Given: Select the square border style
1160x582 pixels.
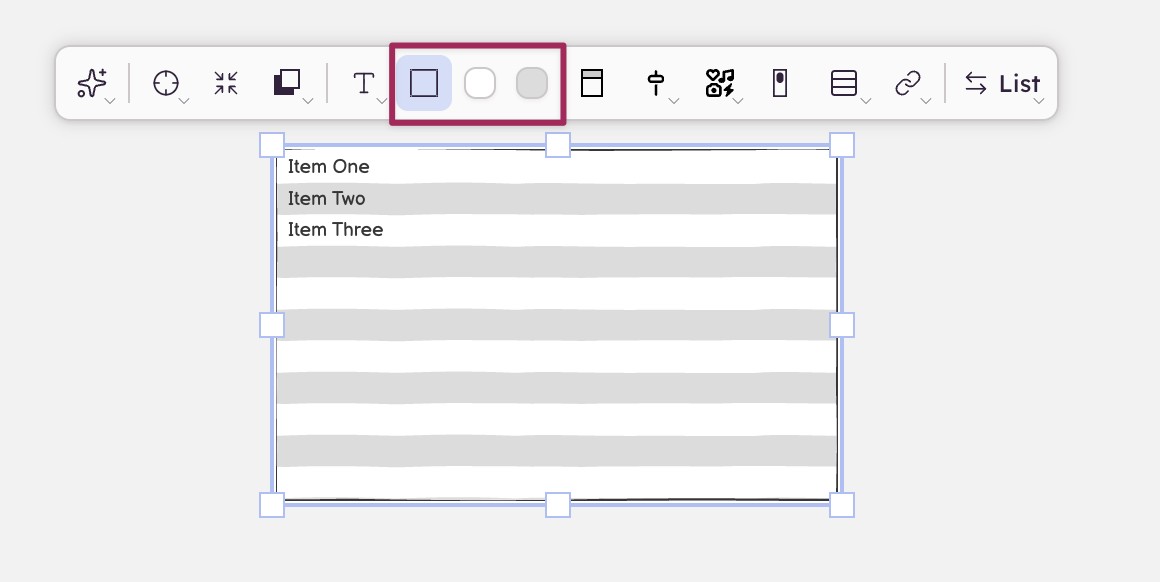Looking at the screenshot, I should click(x=424, y=83).
